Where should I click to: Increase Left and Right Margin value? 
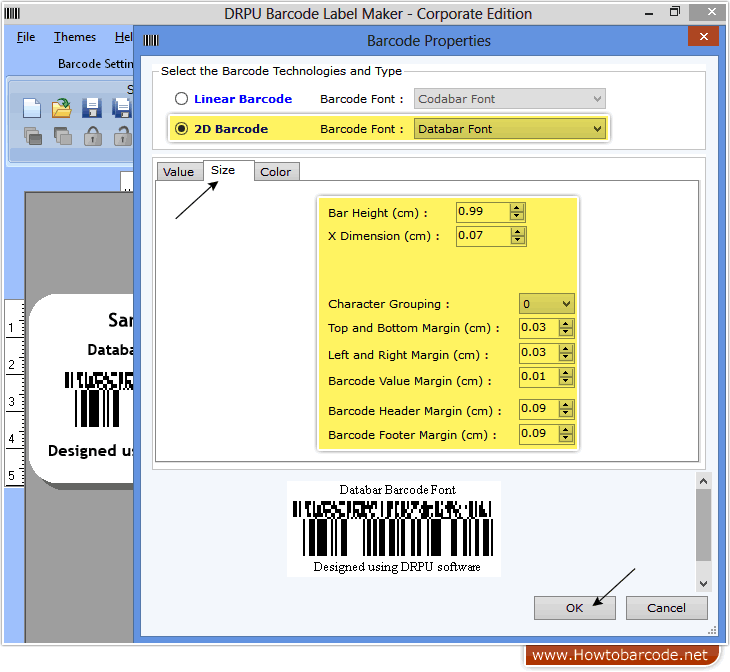pos(566,349)
